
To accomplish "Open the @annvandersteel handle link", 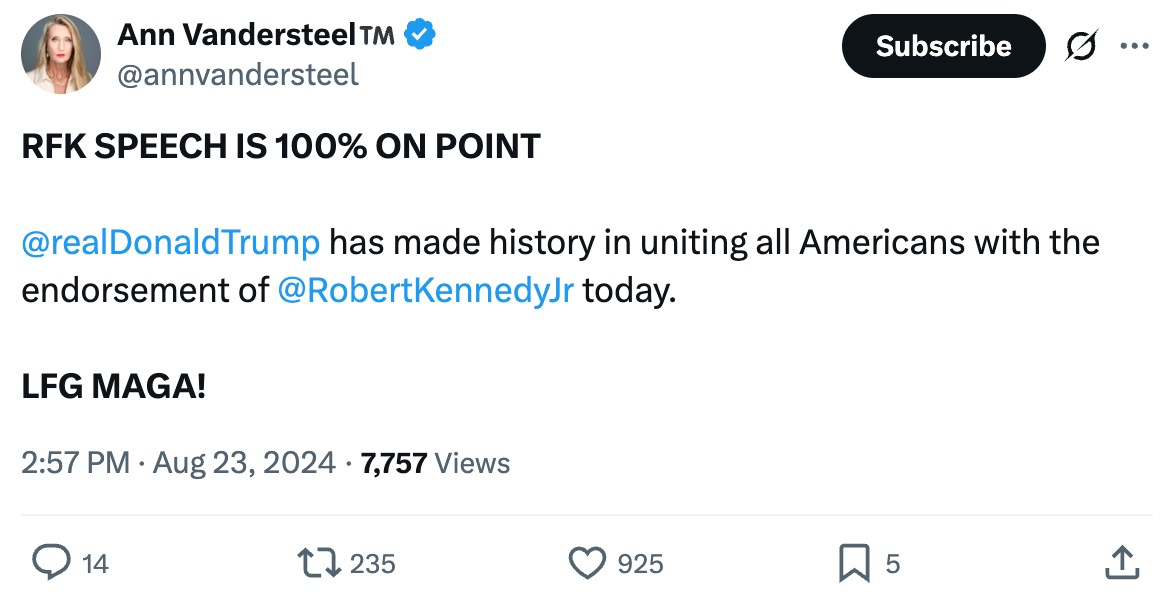I will coord(238,75).
